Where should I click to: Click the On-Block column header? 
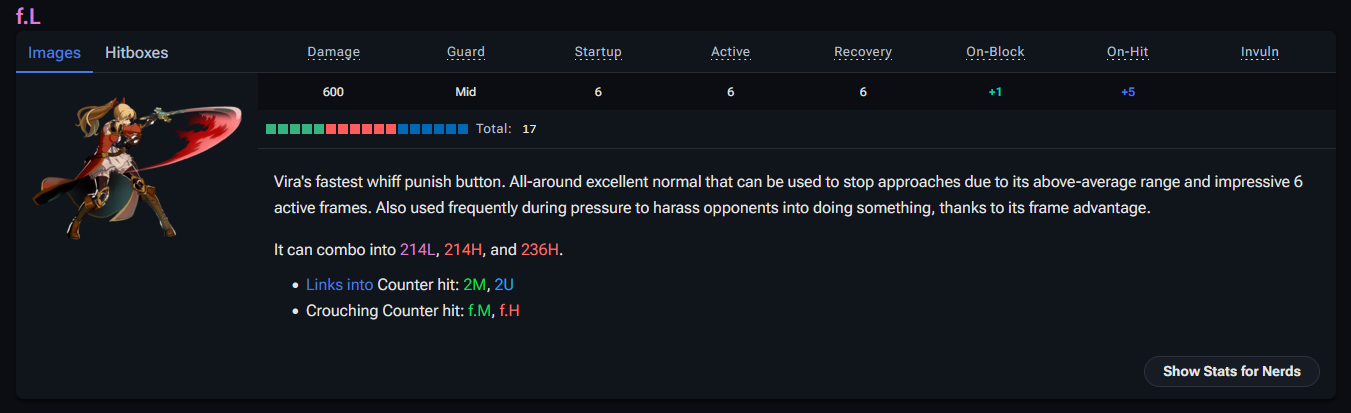(x=995, y=52)
